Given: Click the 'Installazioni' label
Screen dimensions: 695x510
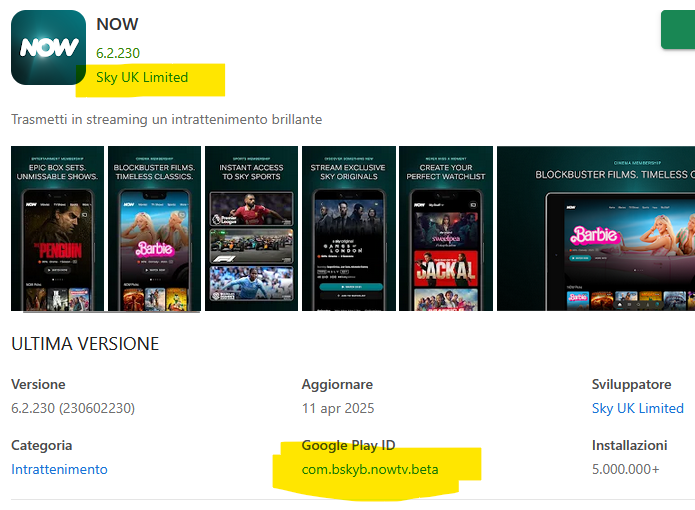Looking at the screenshot, I should [x=630, y=445].
